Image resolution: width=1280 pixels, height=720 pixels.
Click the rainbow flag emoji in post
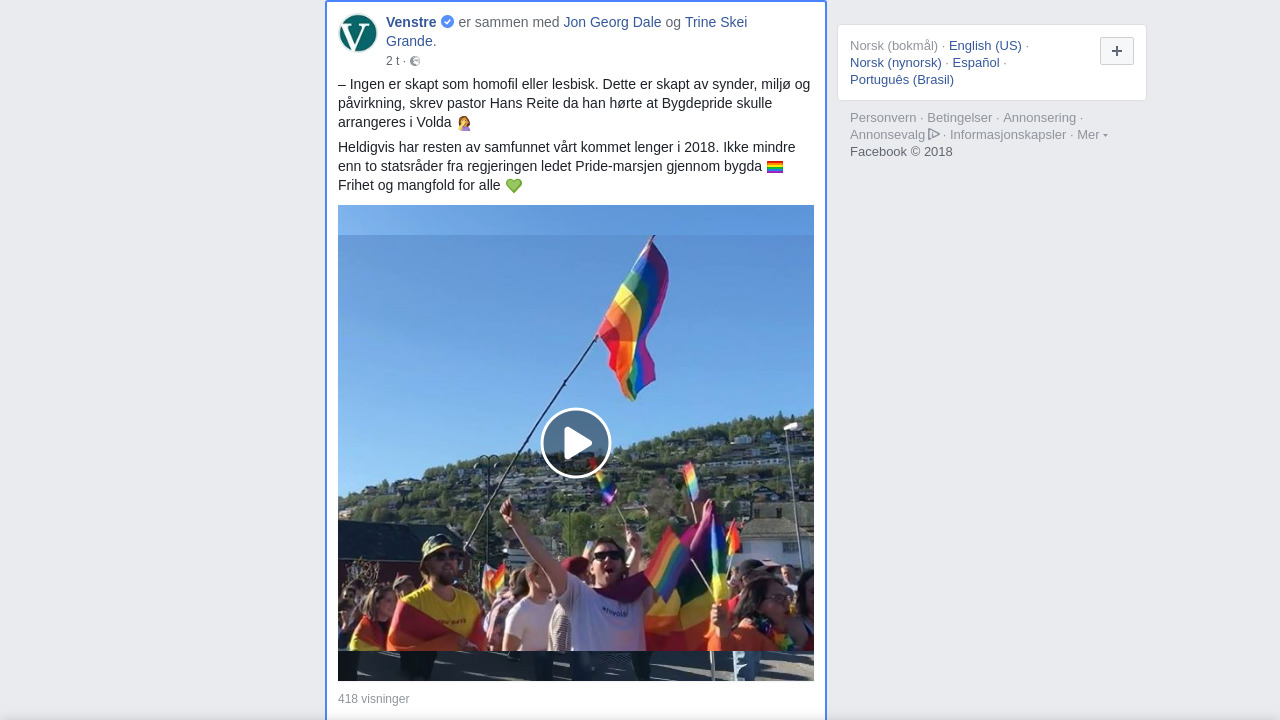coord(775,167)
